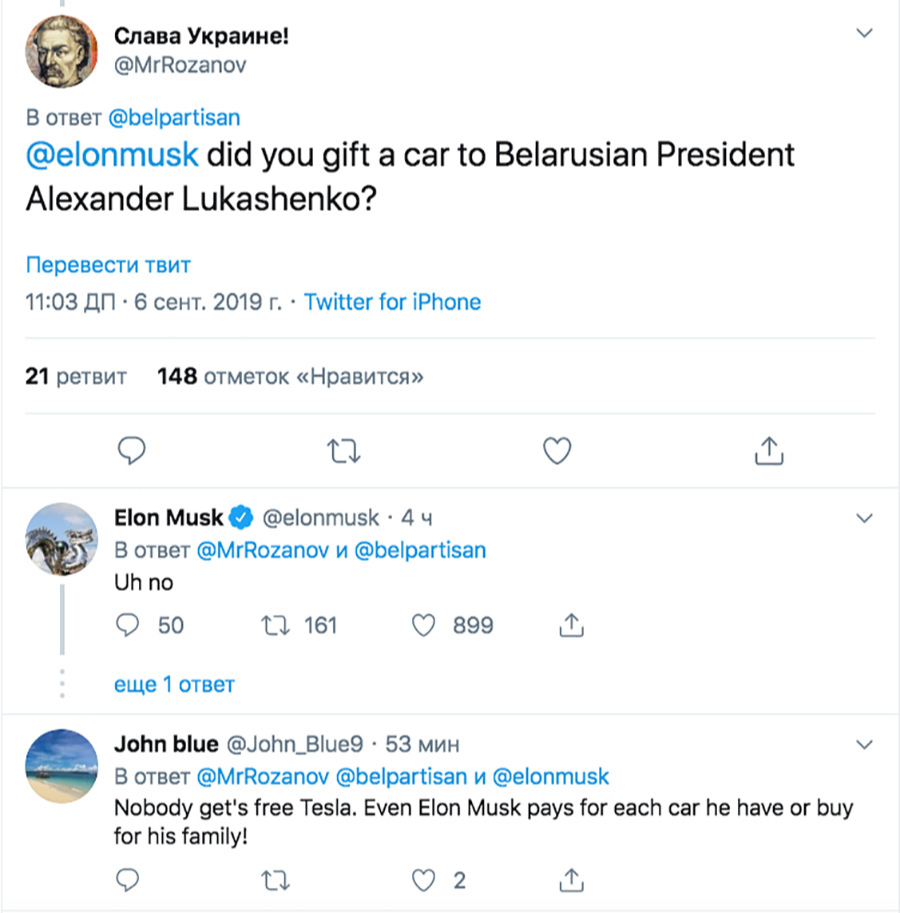Open the 'Twitter for iPhone' link

coord(392,302)
